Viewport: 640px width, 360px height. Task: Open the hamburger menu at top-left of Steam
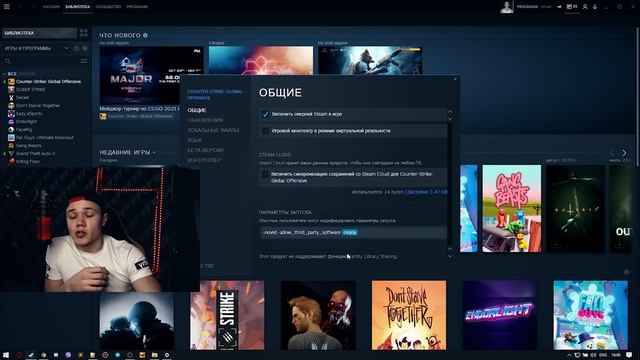tap(7, 7)
